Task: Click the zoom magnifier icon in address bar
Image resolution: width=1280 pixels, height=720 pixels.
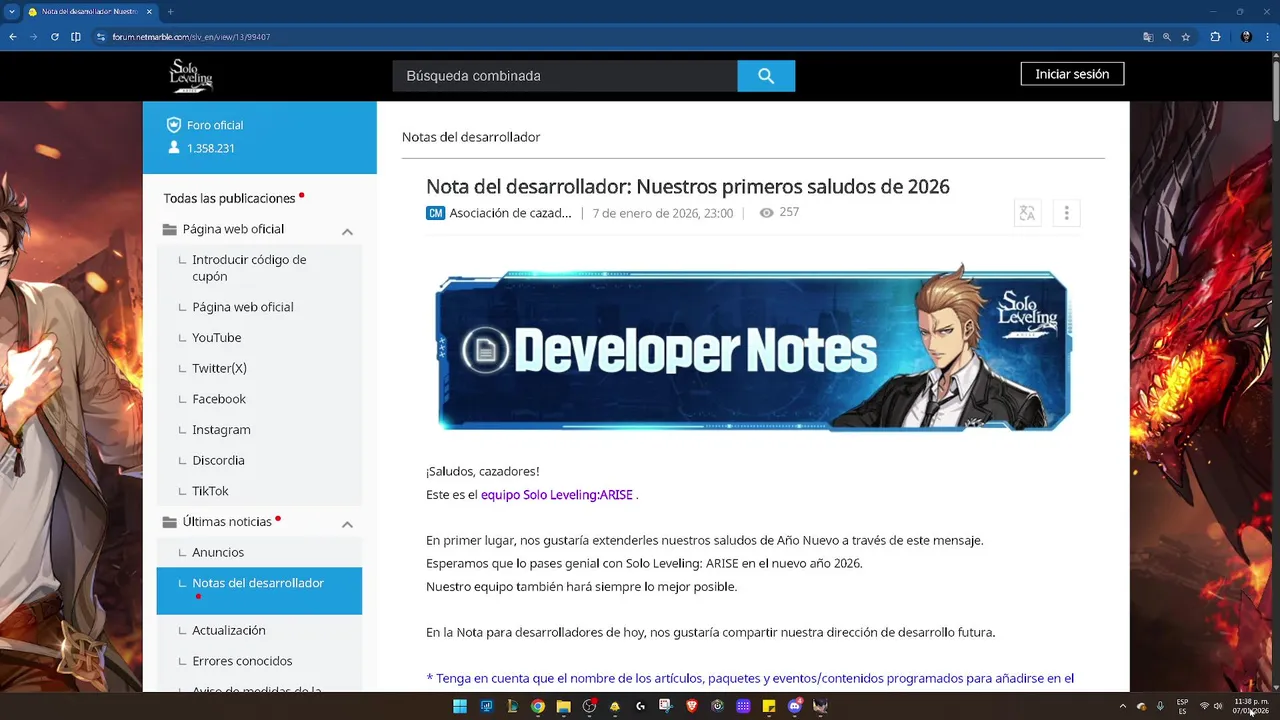Action: click(1167, 37)
